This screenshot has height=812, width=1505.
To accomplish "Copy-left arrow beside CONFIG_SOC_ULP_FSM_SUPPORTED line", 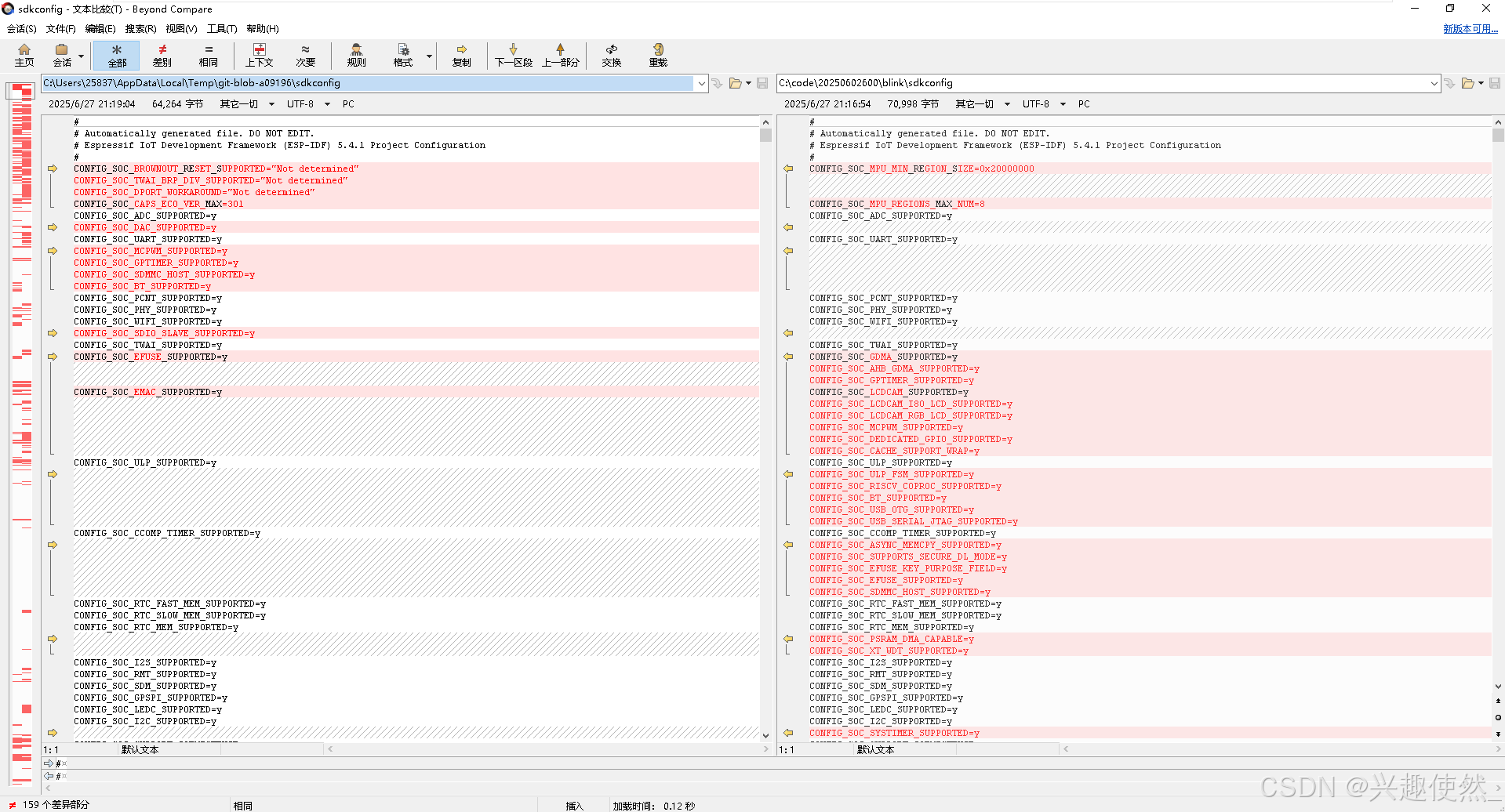I will pyautogui.click(x=788, y=474).
